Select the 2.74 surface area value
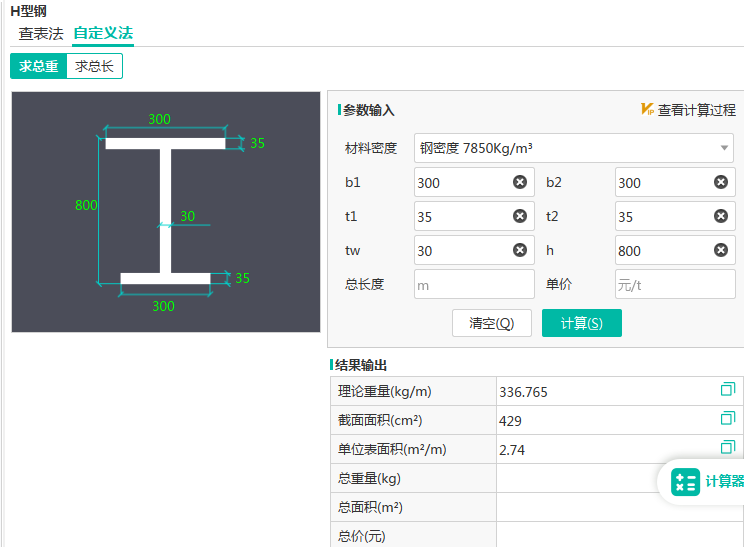The image size is (744, 547). [512, 450]
